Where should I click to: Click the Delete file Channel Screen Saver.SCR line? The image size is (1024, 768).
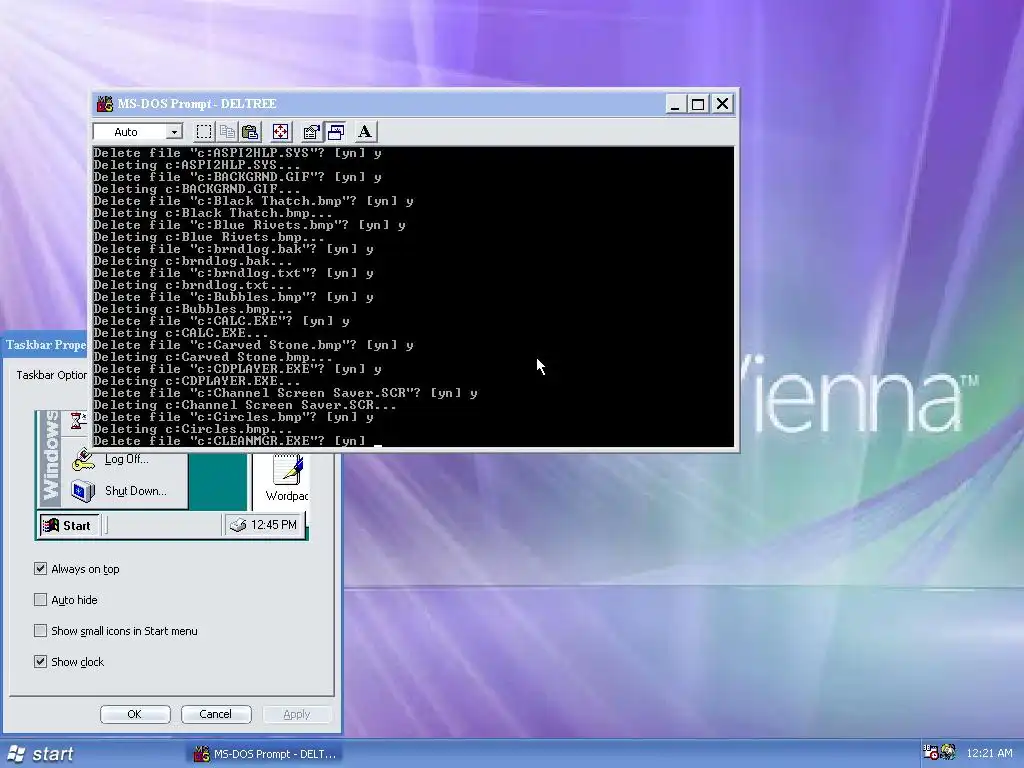coord(285,393)
